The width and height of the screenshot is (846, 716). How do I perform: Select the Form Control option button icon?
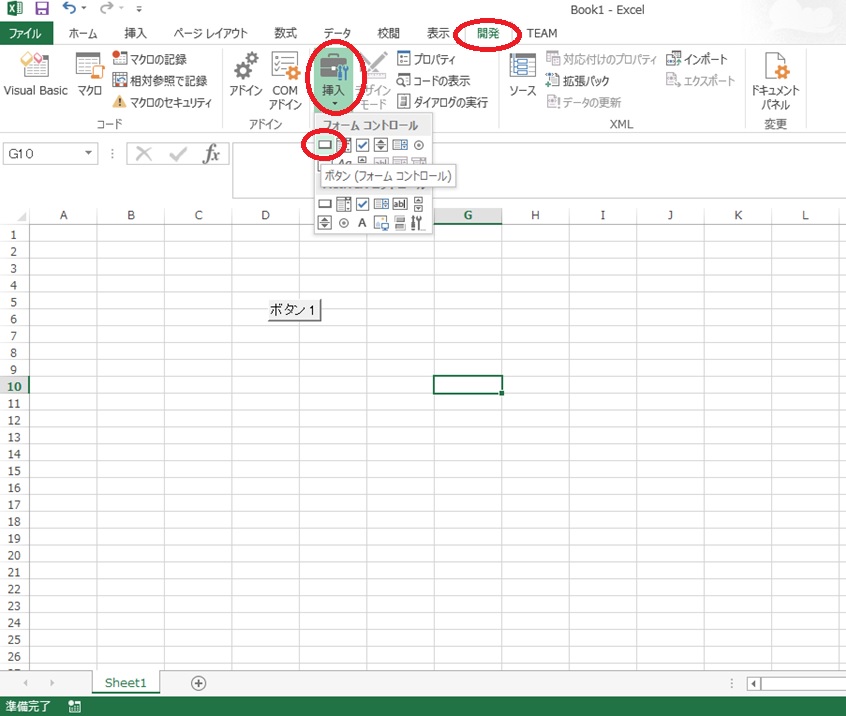419,145
